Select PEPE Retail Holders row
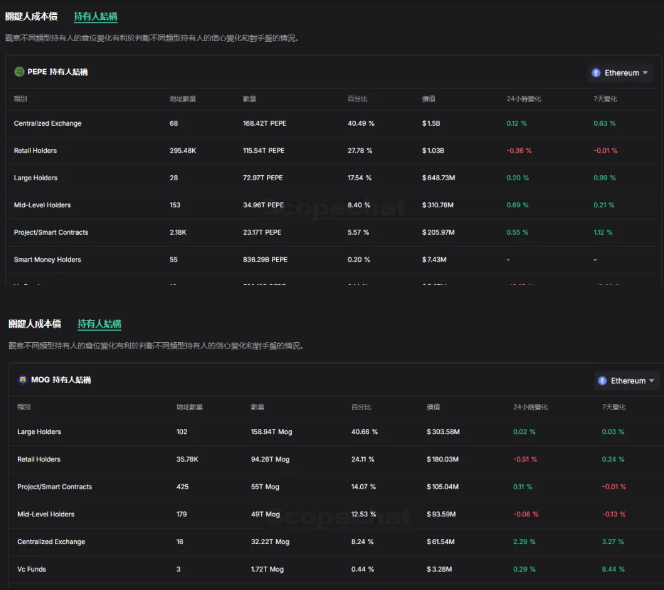The image size is (664, 590). click(x=333, y=151)
